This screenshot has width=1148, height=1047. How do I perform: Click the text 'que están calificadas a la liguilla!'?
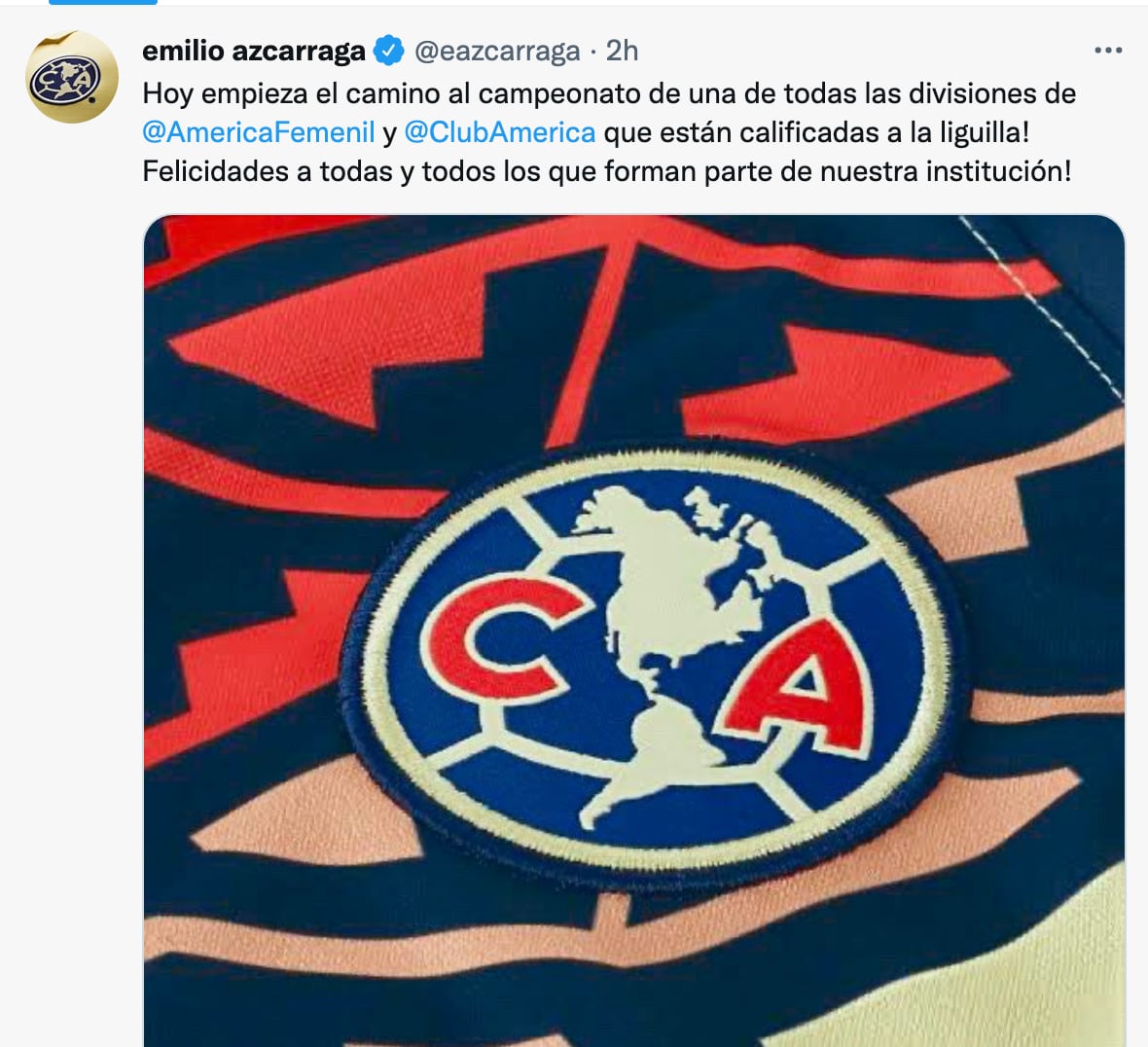(816, 132)
